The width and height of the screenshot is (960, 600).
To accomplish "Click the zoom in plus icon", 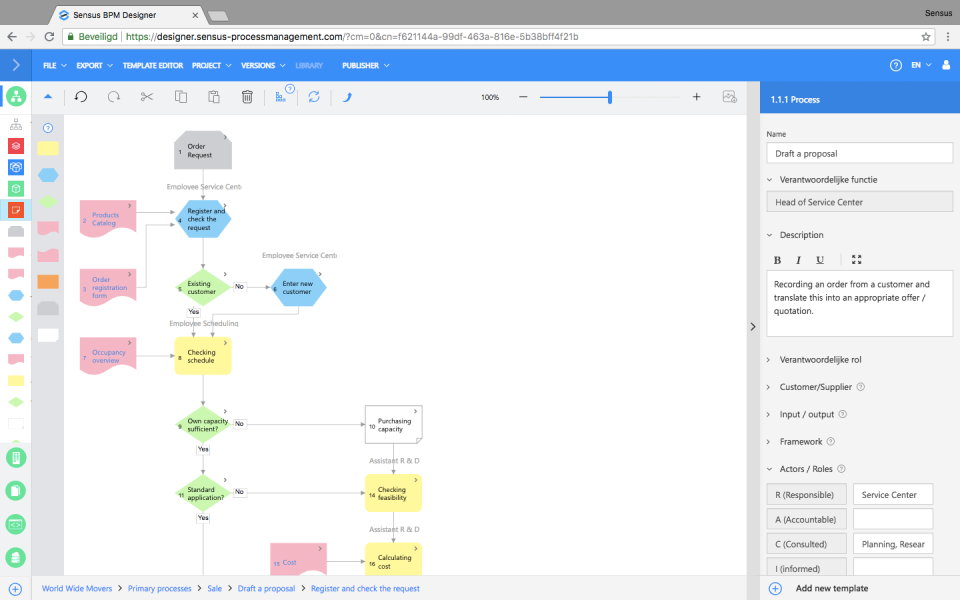I will (696, 97).
